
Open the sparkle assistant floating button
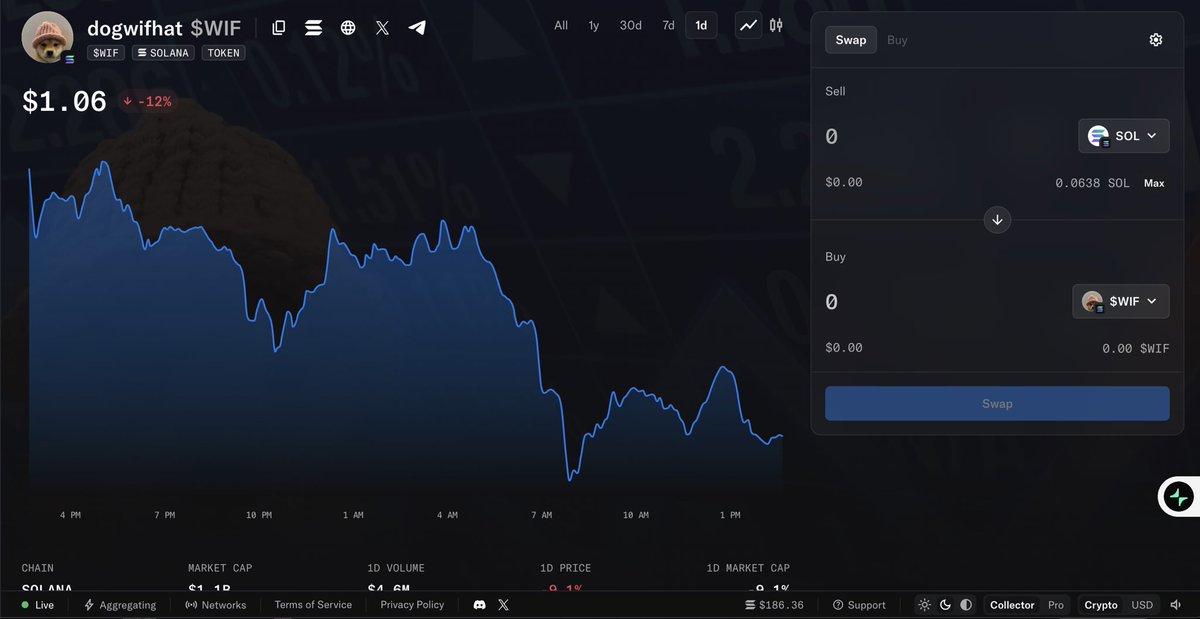click(1178, 497)
